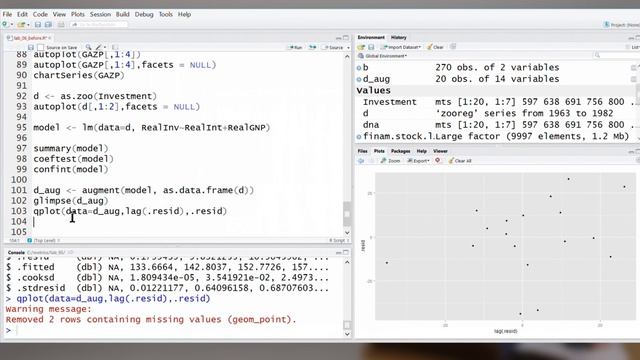Click the code tools wand icon
The image size is (640, 360).
98,47
